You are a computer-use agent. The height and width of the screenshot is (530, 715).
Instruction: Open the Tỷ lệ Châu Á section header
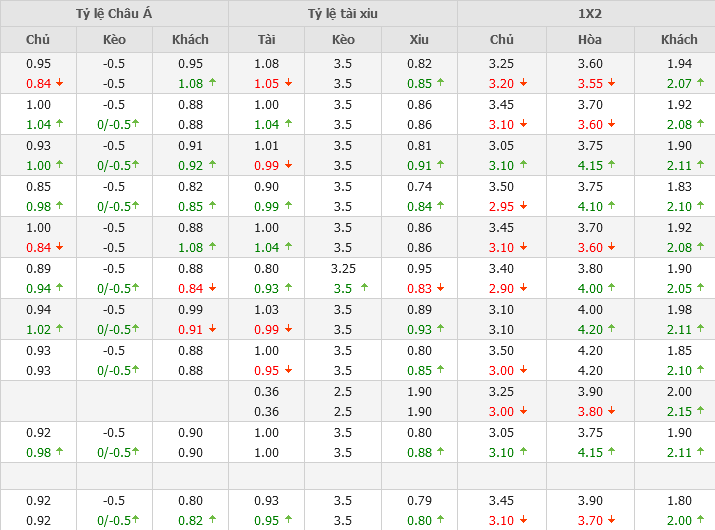(114, 14)
